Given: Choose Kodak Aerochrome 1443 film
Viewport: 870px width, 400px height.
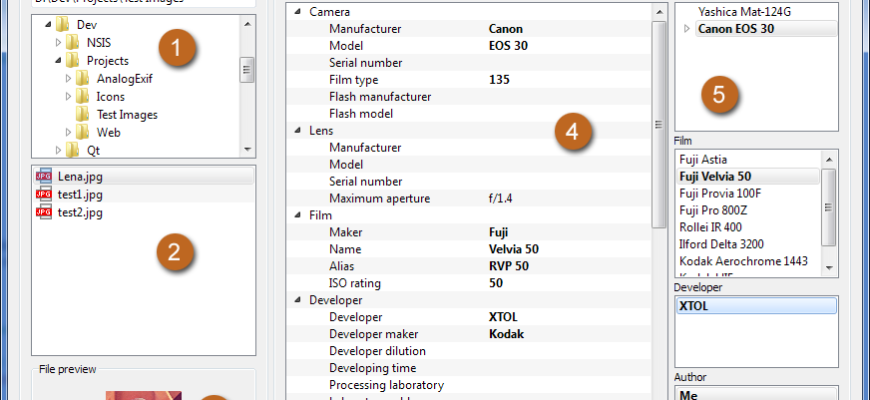Looking at the screenshot, I should pyautogui.click(x=743, y=261).
